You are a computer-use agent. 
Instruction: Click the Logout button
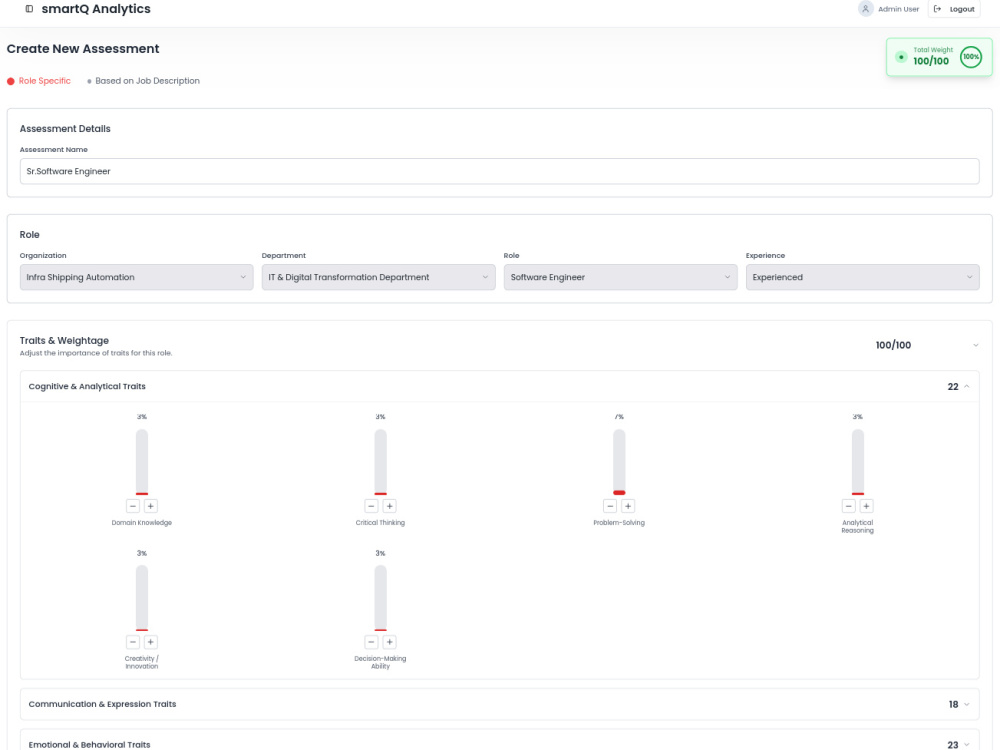coord(953,9)
